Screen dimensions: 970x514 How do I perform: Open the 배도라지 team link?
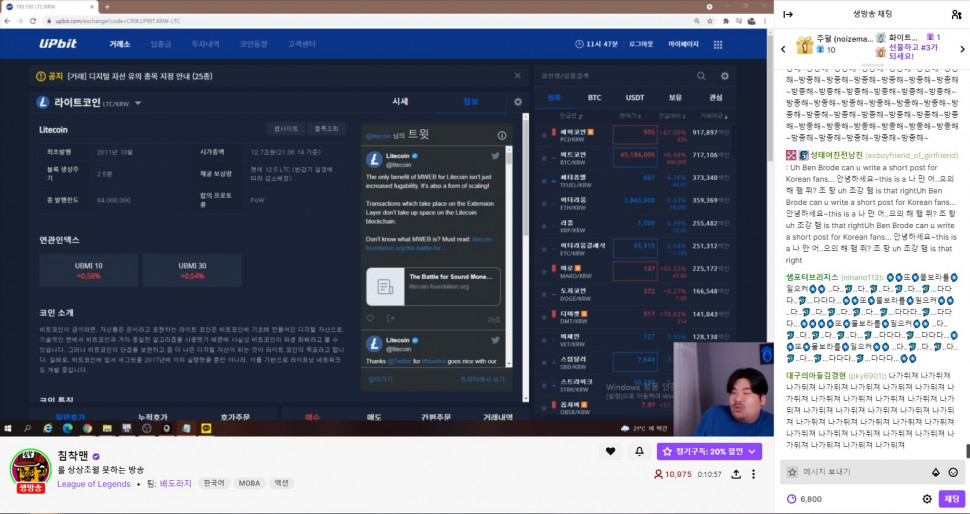click(x=176, y=484)
